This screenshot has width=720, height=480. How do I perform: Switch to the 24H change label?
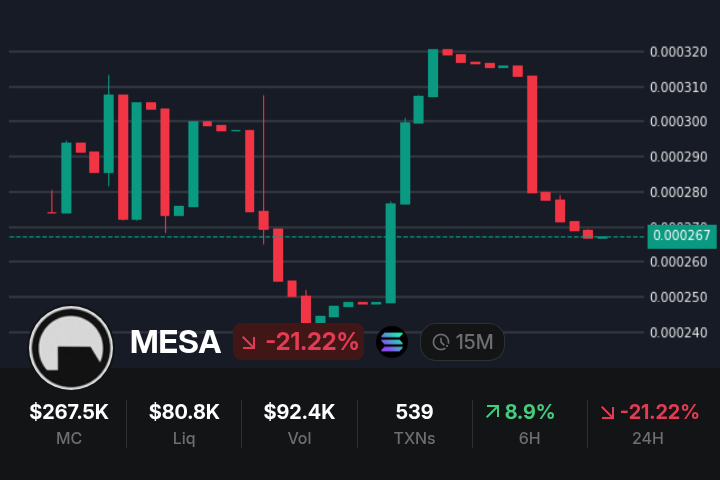click(x=644, y=438)
